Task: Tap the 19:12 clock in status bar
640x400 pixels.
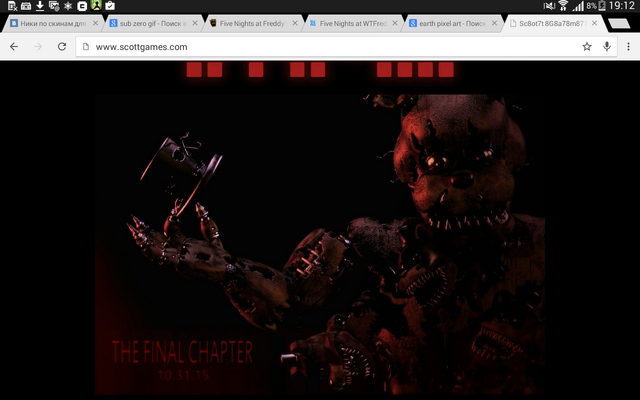Action: 621,6
